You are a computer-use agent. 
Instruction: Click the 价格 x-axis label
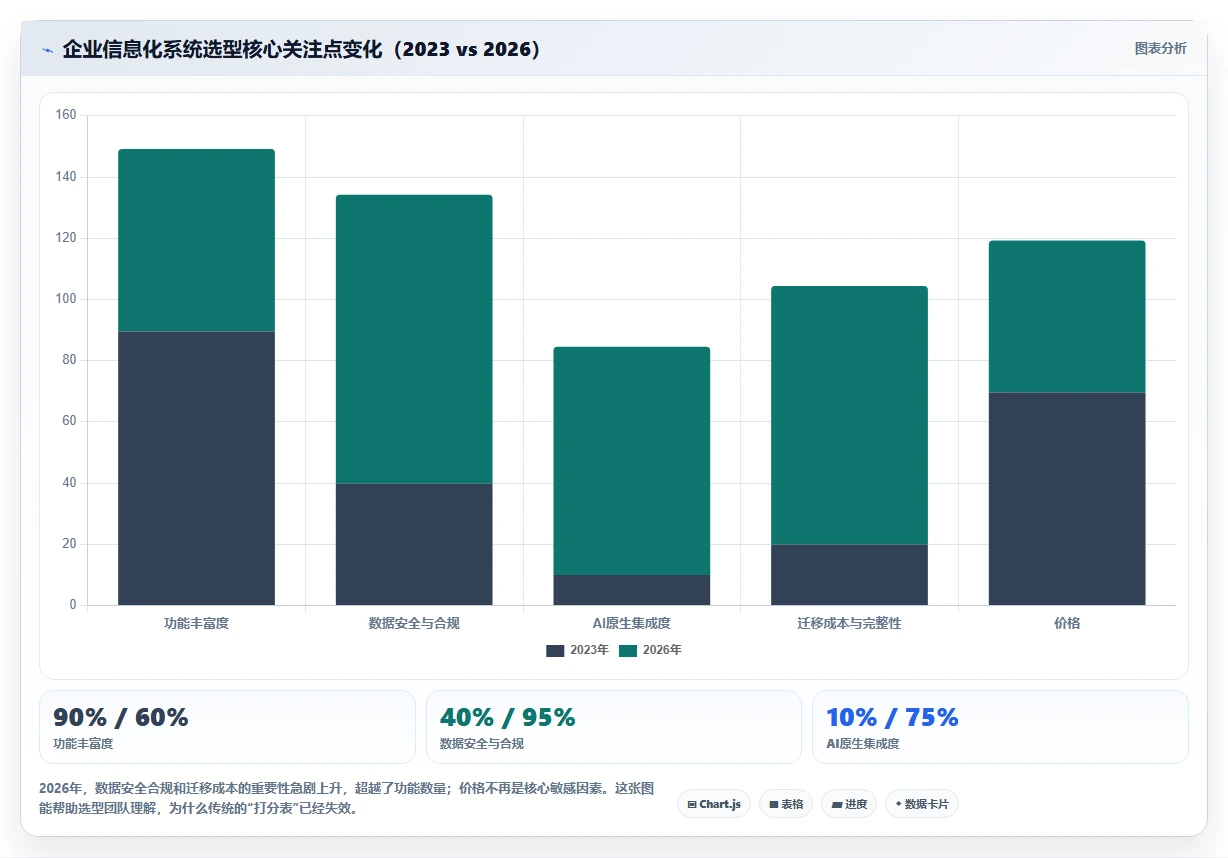click(1067, 623)
